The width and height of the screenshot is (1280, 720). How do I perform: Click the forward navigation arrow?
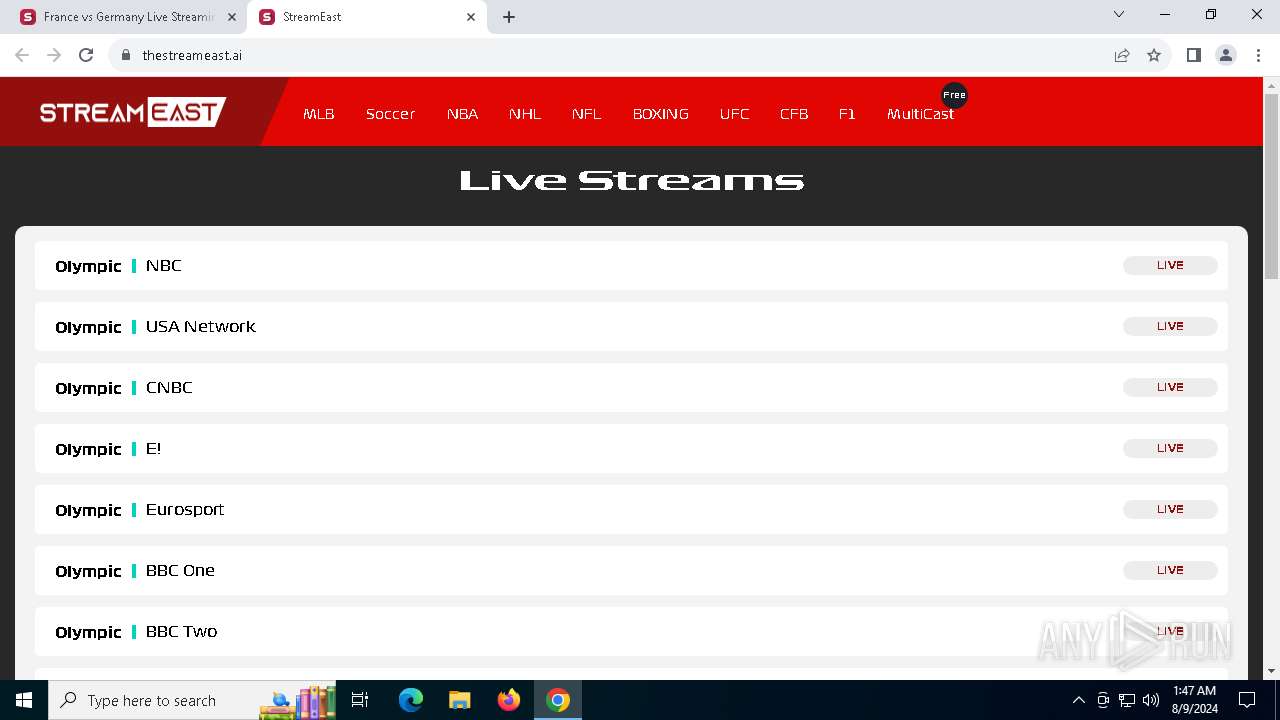(x=54, y=55)
